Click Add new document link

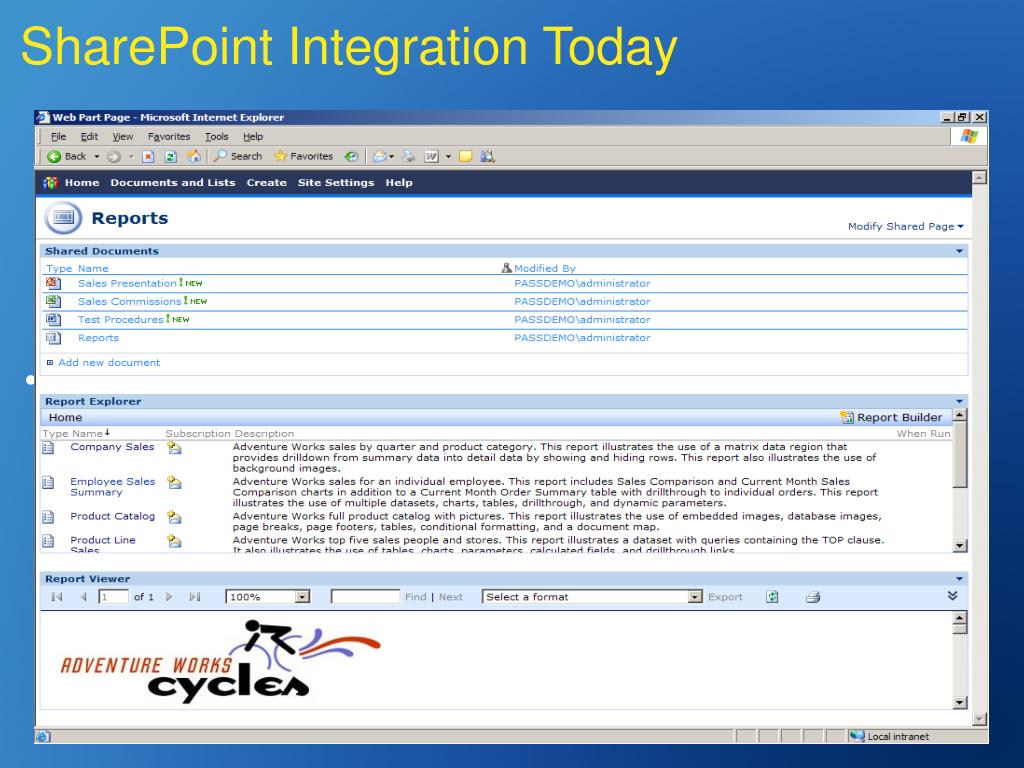pos(109,362)
